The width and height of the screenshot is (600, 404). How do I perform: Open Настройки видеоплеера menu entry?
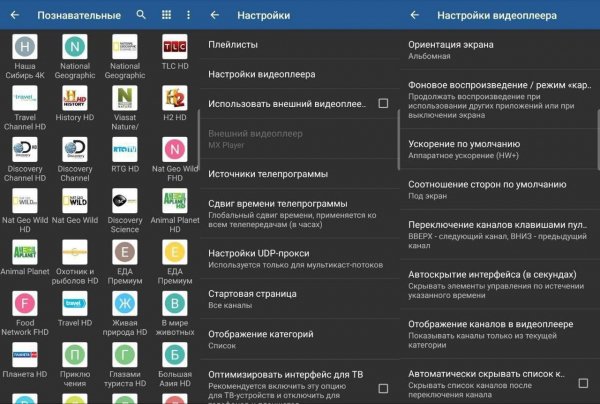(x=300, y=74)
